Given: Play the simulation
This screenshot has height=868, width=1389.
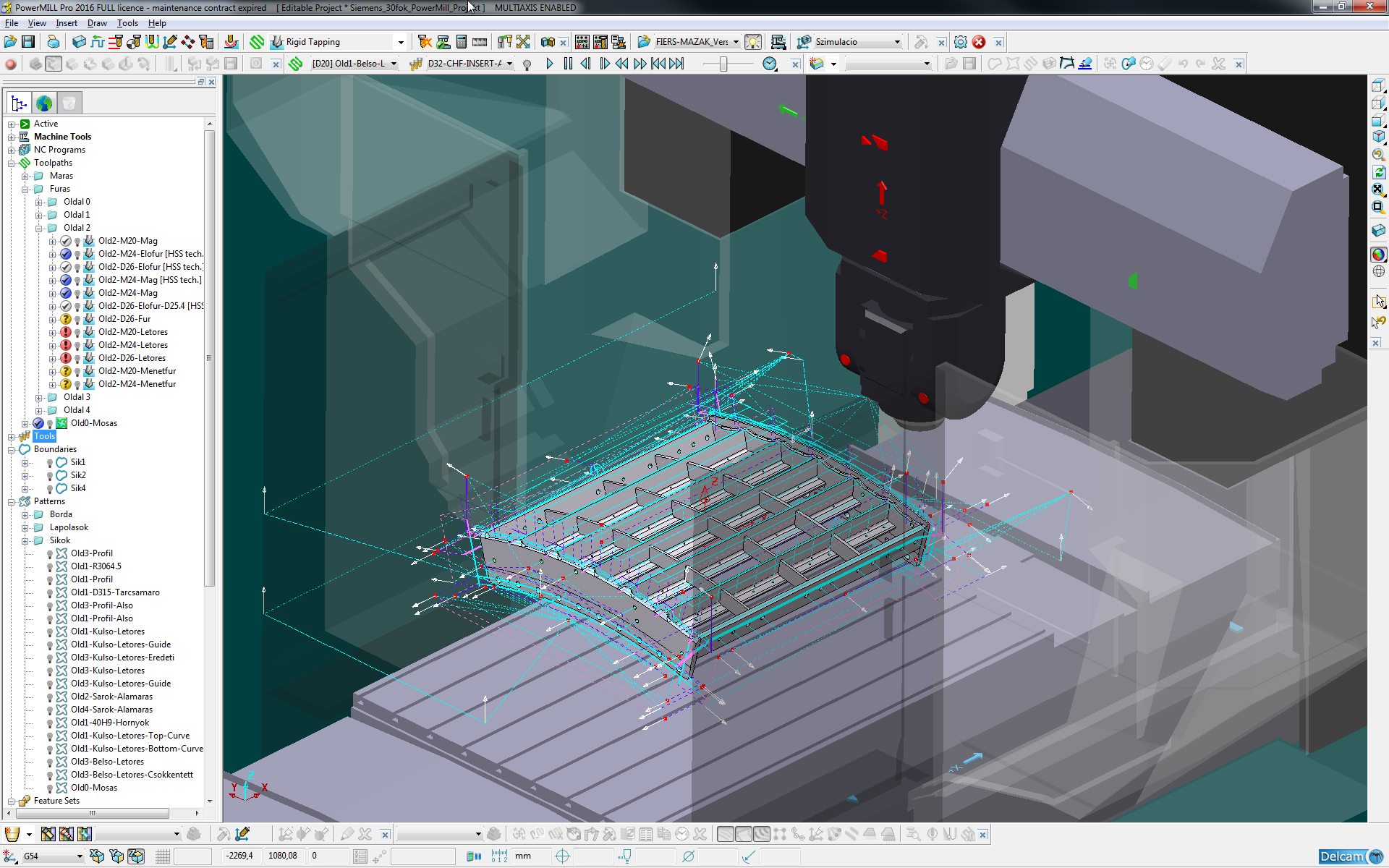Looking at the screenshot, I should pyautogui.click(x=550, y=64).
